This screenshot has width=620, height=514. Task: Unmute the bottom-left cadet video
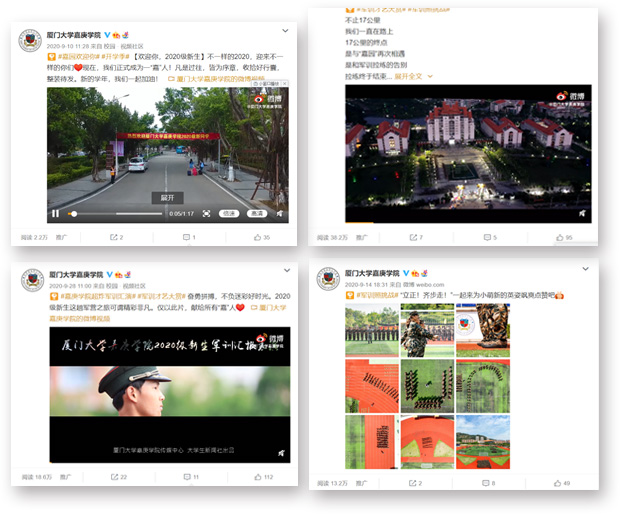pos(281,453)
